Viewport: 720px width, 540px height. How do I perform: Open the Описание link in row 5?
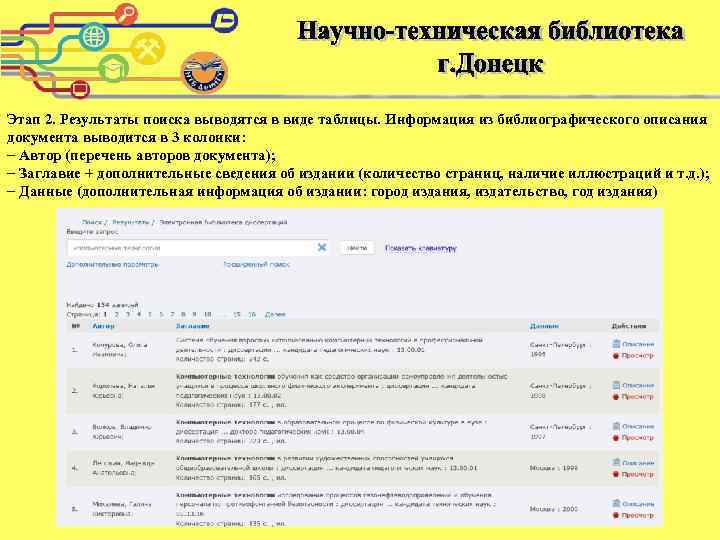click(x=638, y=504)
